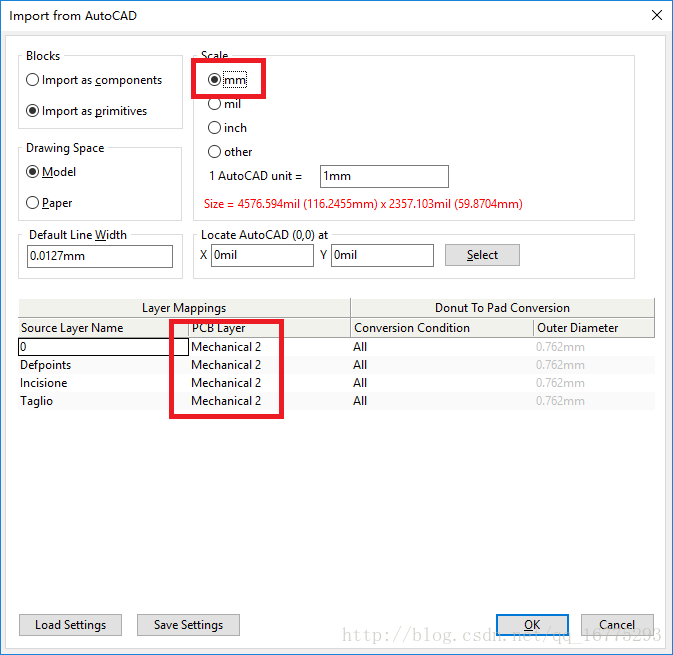This screenshot has height=655, width=673.
Task: Close the Import from AutoCAD window
Action: (x=657, y=15)
